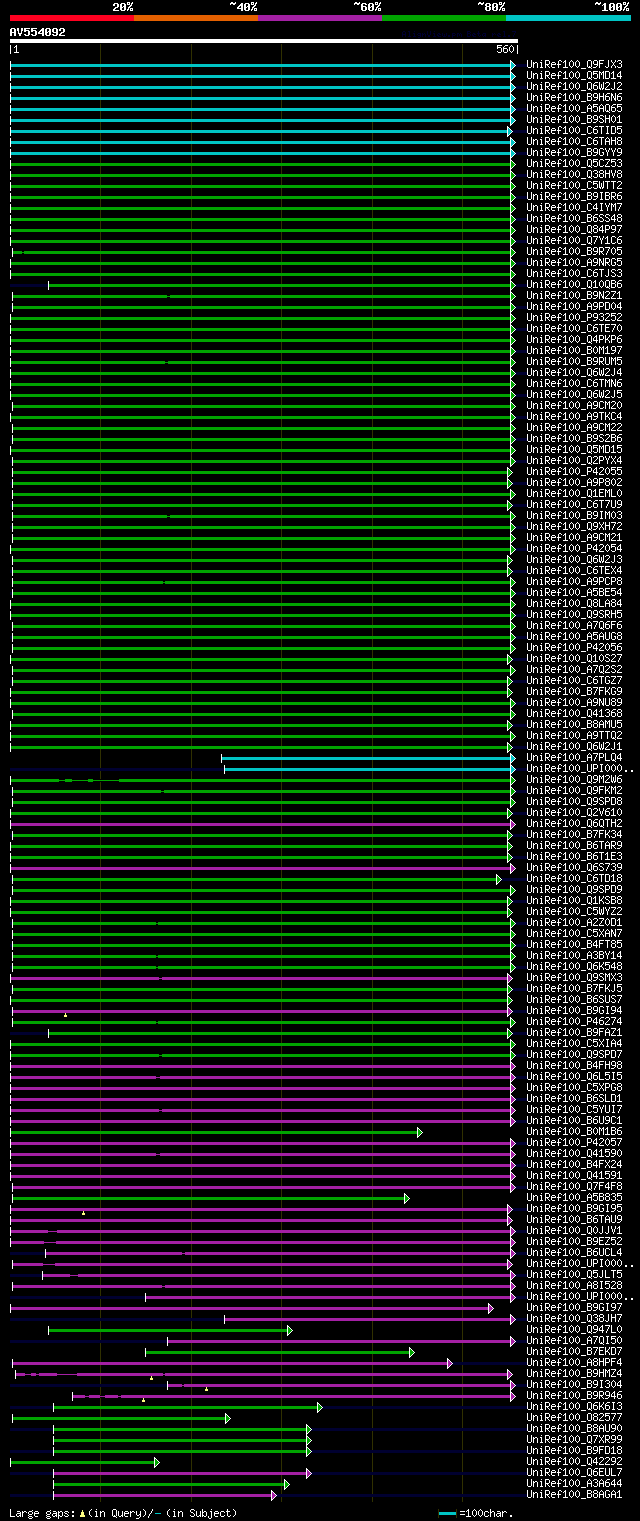
Task: Select label UniRef100_Q9XH72
Action: (574, 526)
